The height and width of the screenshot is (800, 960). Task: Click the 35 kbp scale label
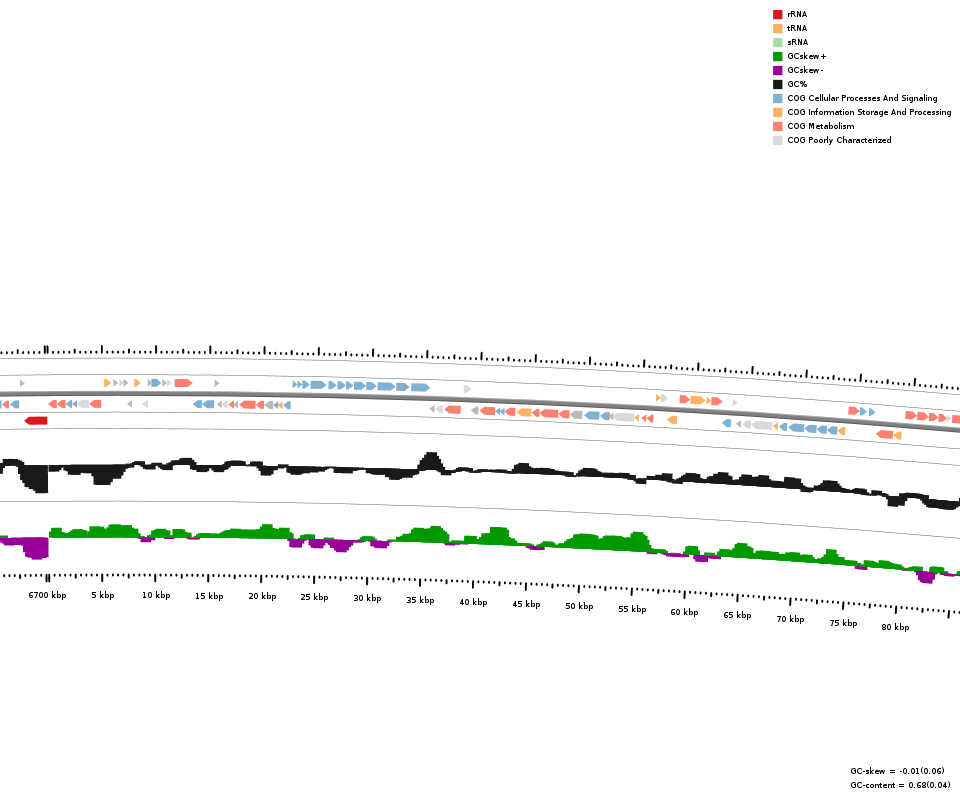pyautogui.click(x=420, y=600)
